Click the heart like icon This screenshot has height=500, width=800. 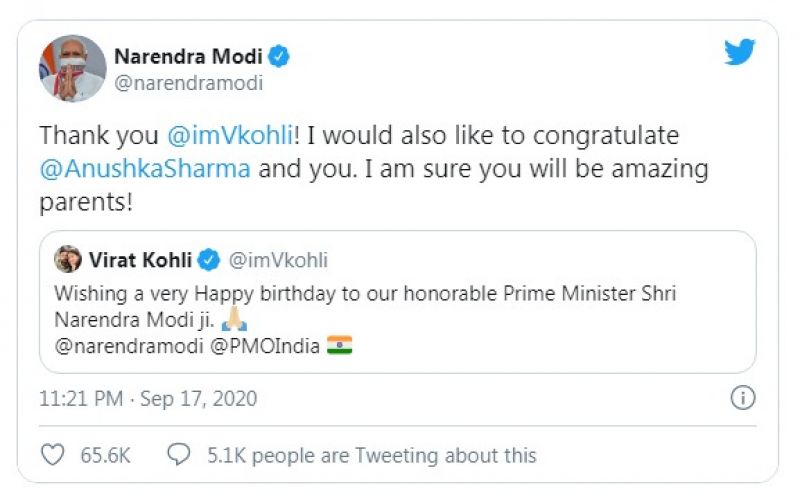coord(52,455)
